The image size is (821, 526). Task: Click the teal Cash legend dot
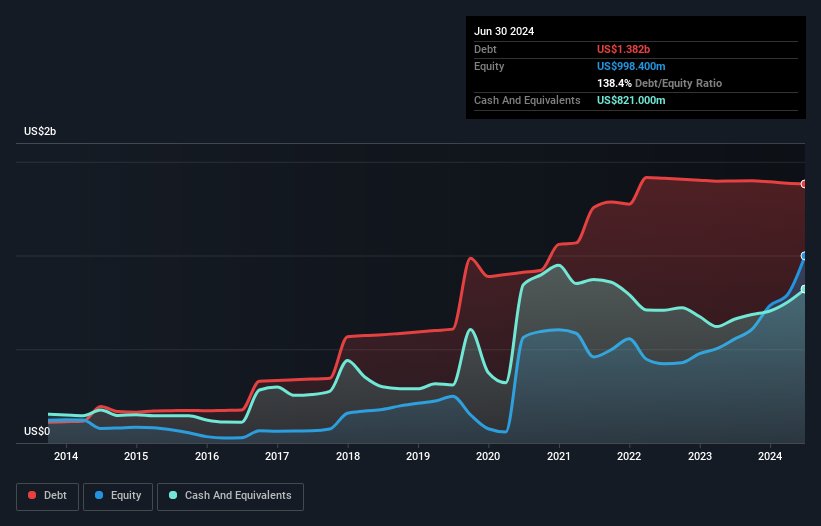coord(173,495)
